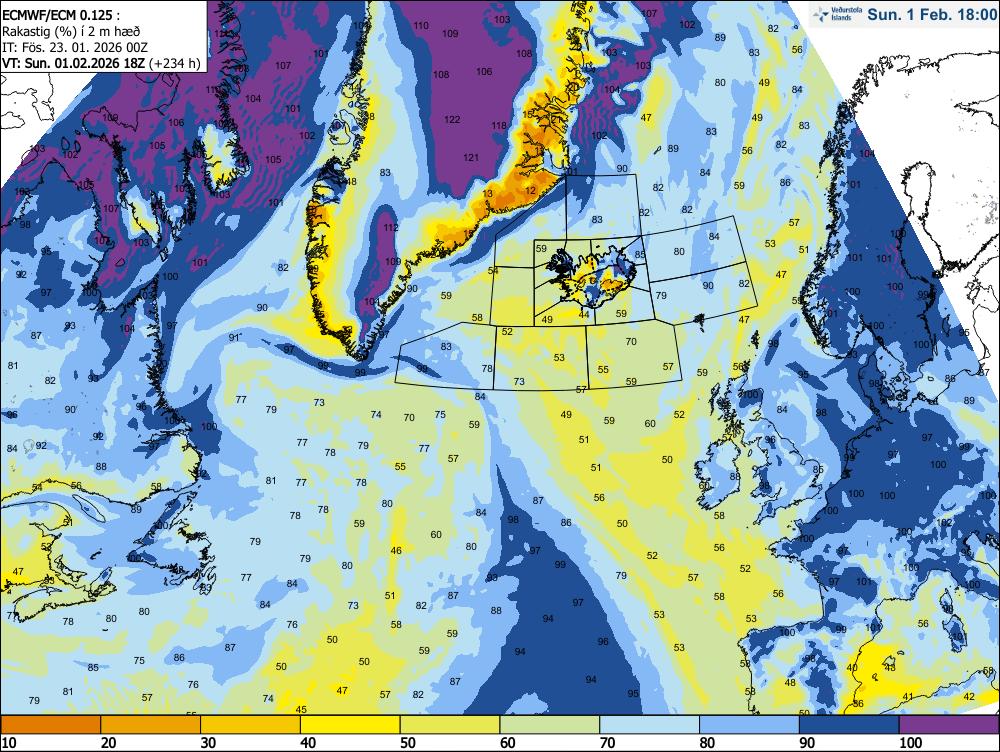
Task: Click the '13' value on Greenland's east coast
Action: [x=488, y=193]
